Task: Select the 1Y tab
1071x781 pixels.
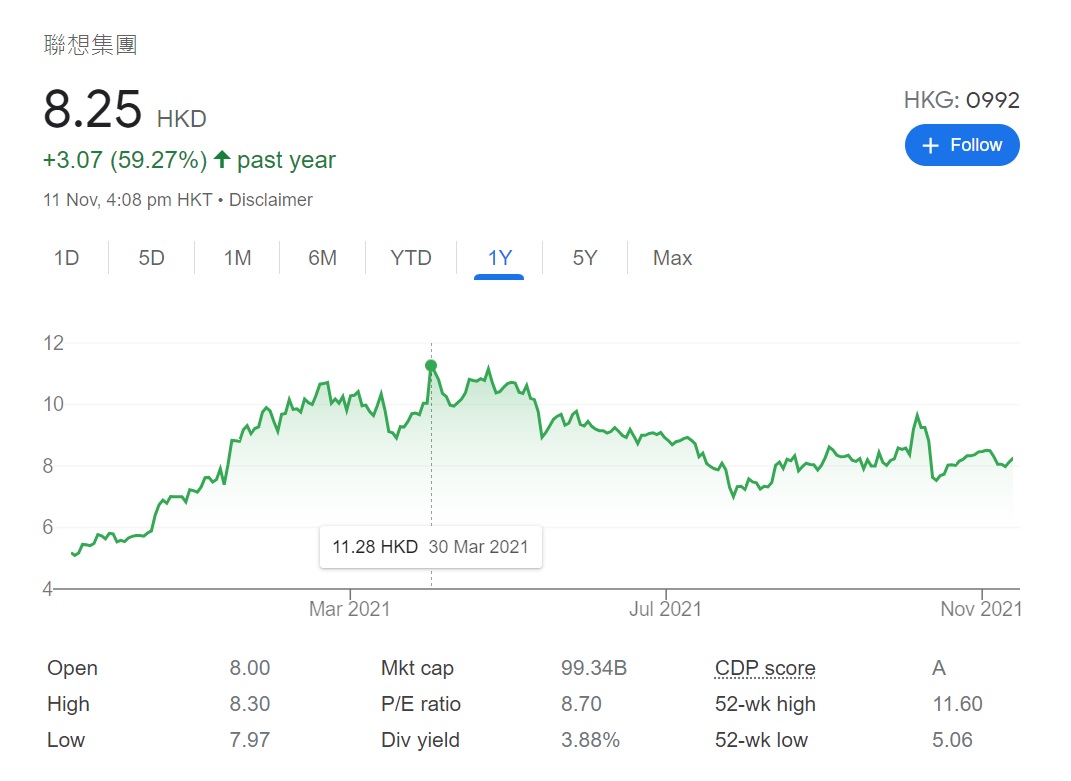Action: (x=499, y=258)
